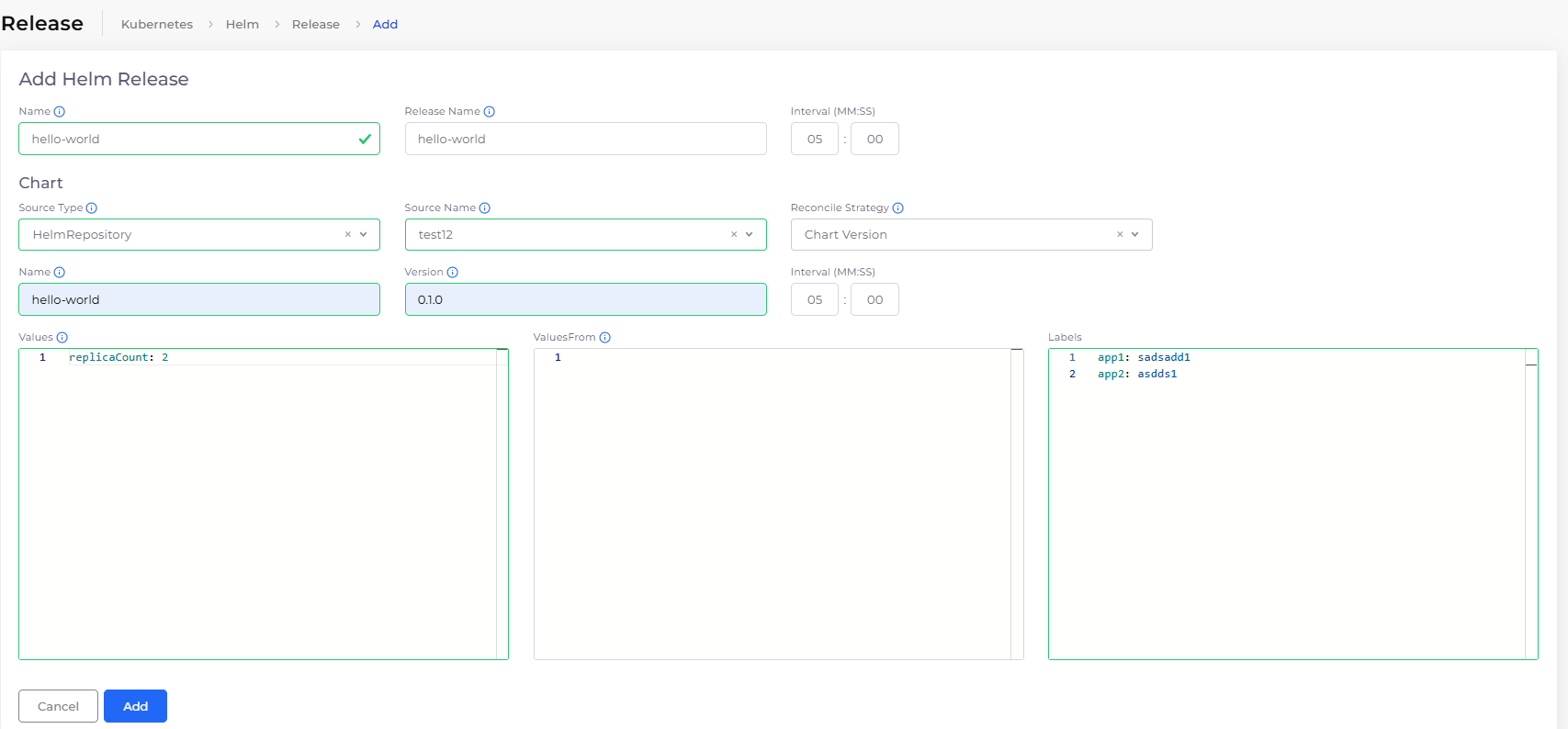Go to Helm in the breadcrumb

click(x=243, y=25)
